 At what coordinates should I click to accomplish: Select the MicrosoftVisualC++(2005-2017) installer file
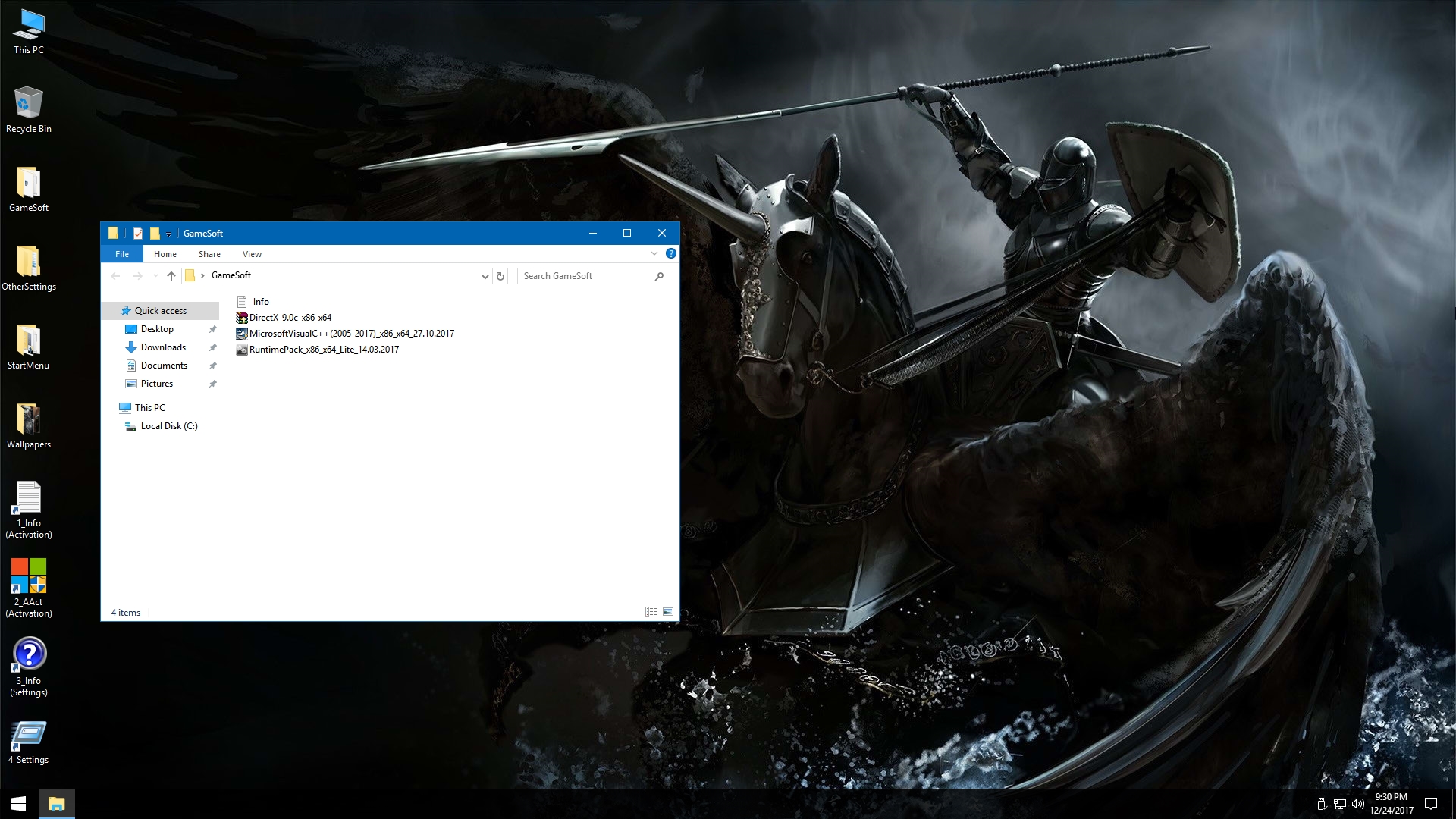[345, 334]
